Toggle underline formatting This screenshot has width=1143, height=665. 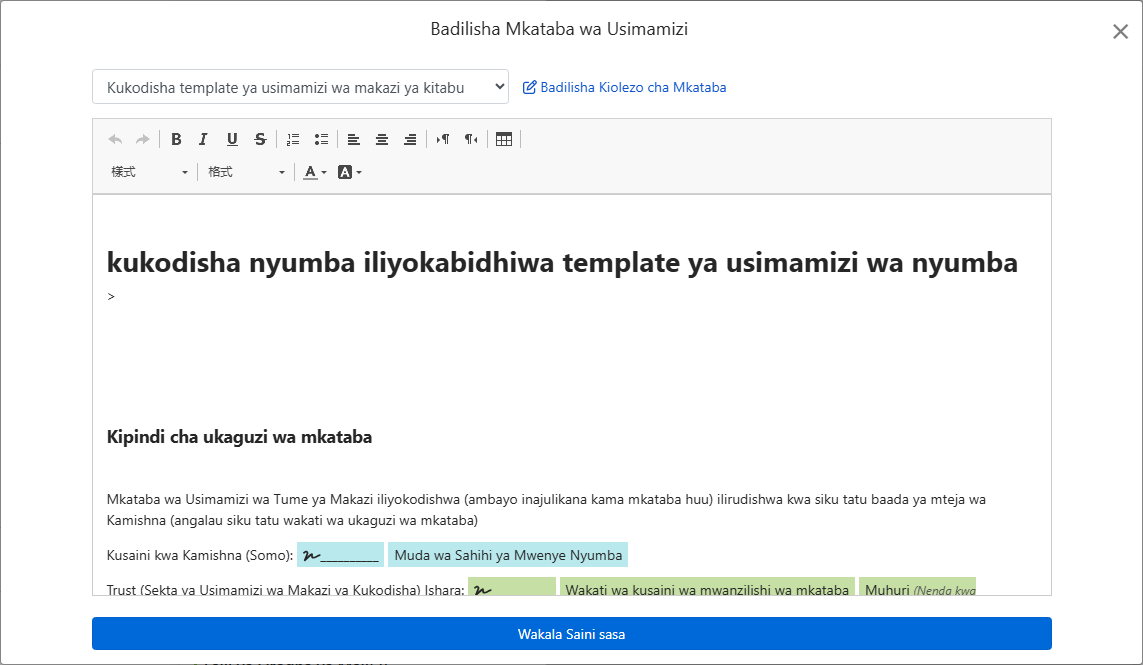coord(232,139)
